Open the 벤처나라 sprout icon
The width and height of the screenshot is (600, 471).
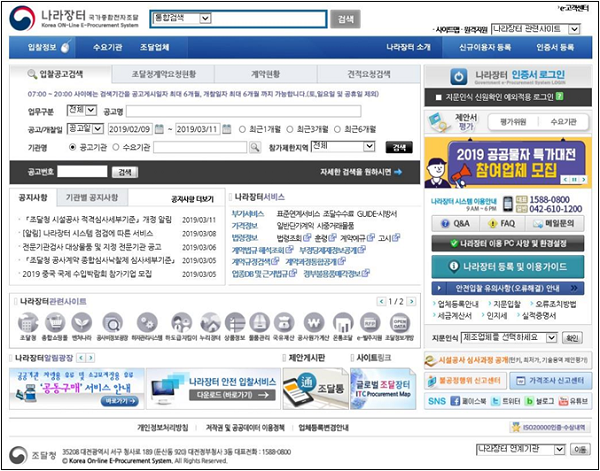tap(82, 323)
